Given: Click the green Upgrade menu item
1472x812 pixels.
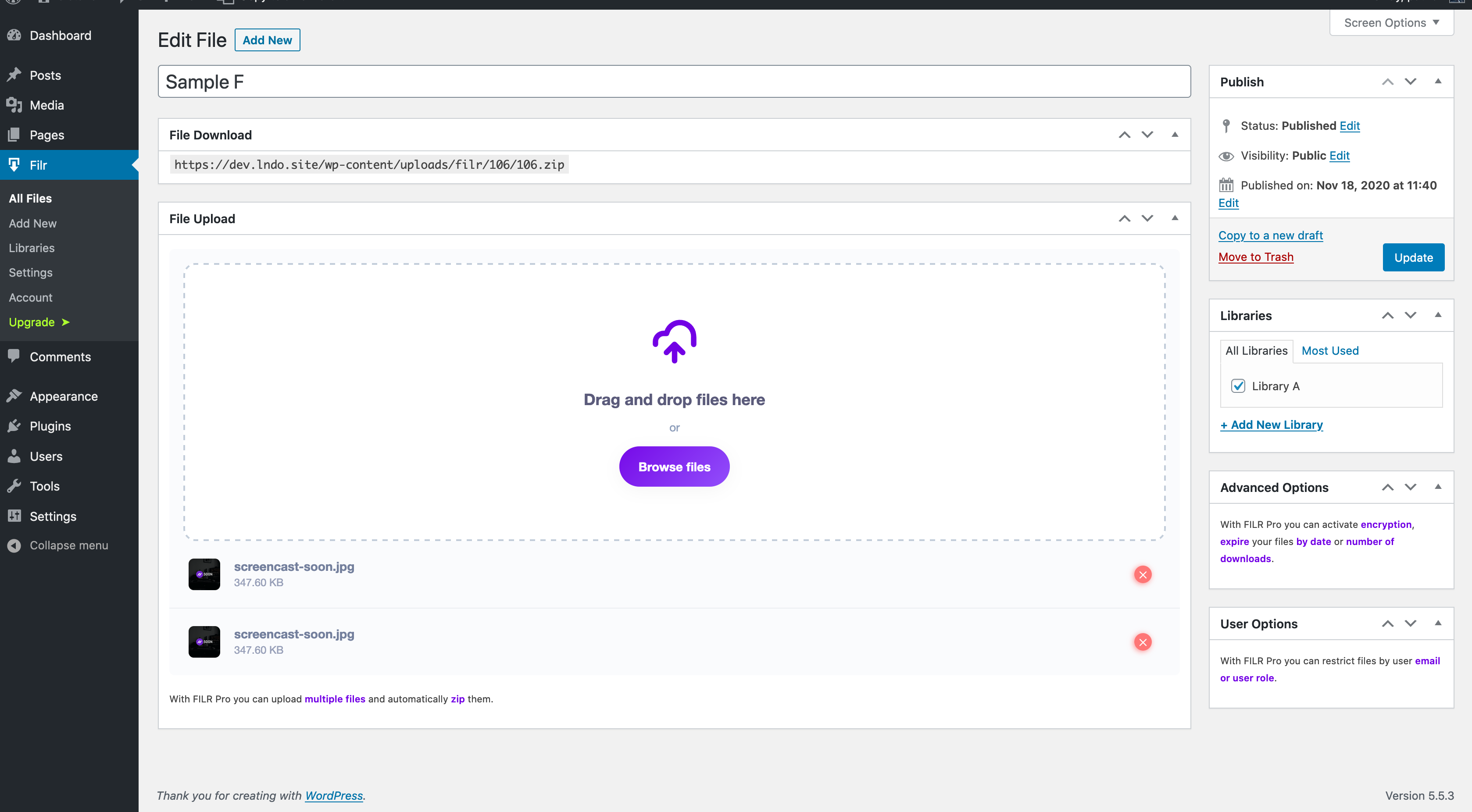Looking at the screenshot, I should (39, 322).
